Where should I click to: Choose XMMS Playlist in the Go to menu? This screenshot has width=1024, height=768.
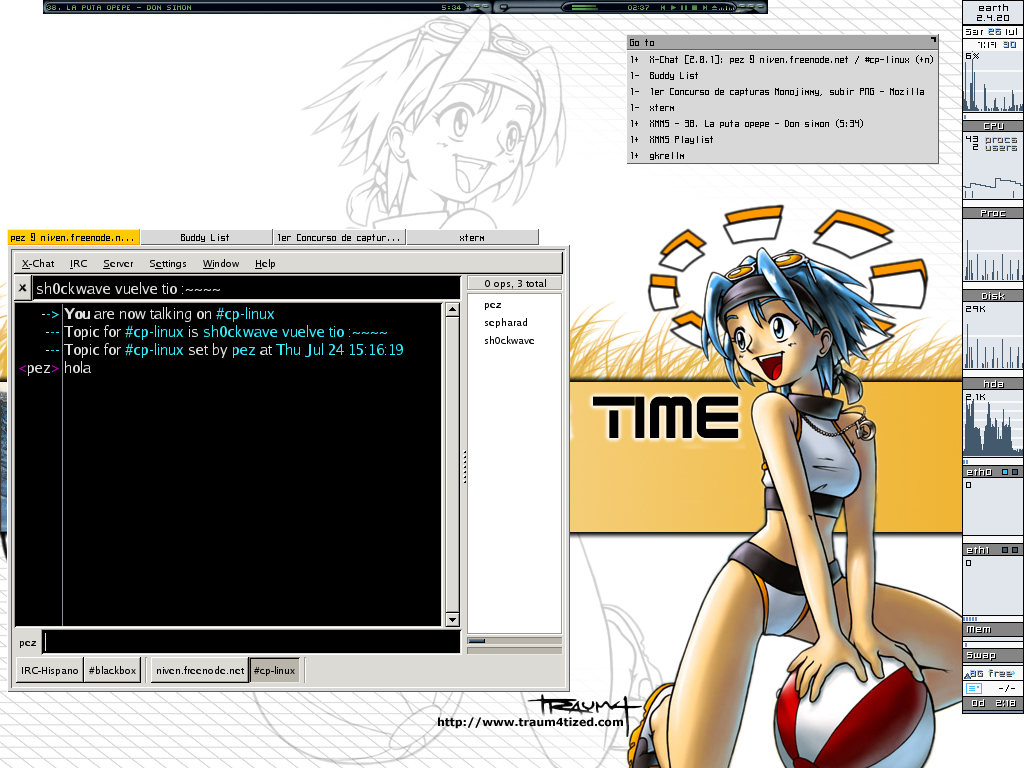(x=782, y=140)
